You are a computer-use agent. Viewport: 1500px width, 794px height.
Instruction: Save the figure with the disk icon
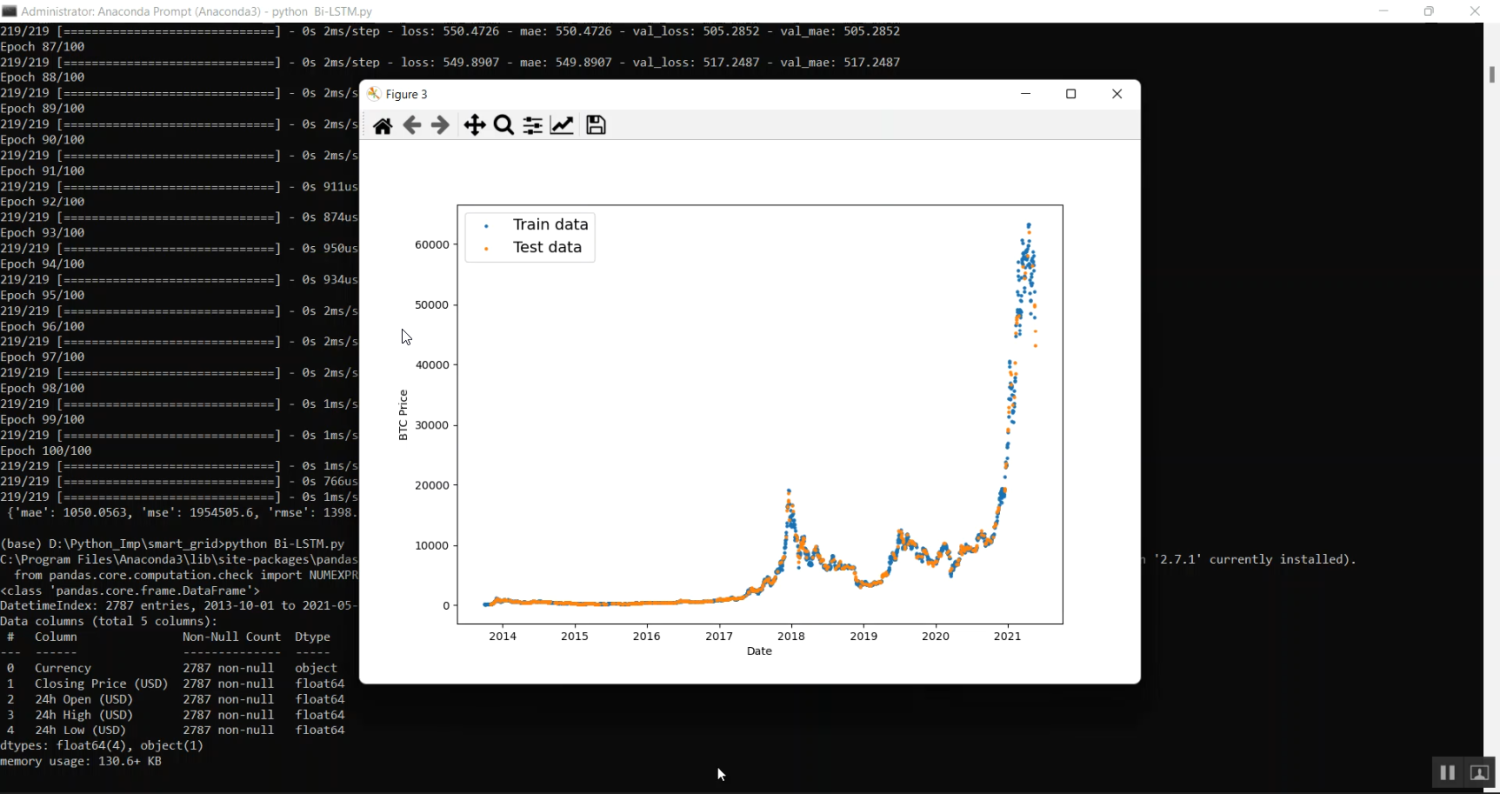point(596,125)
